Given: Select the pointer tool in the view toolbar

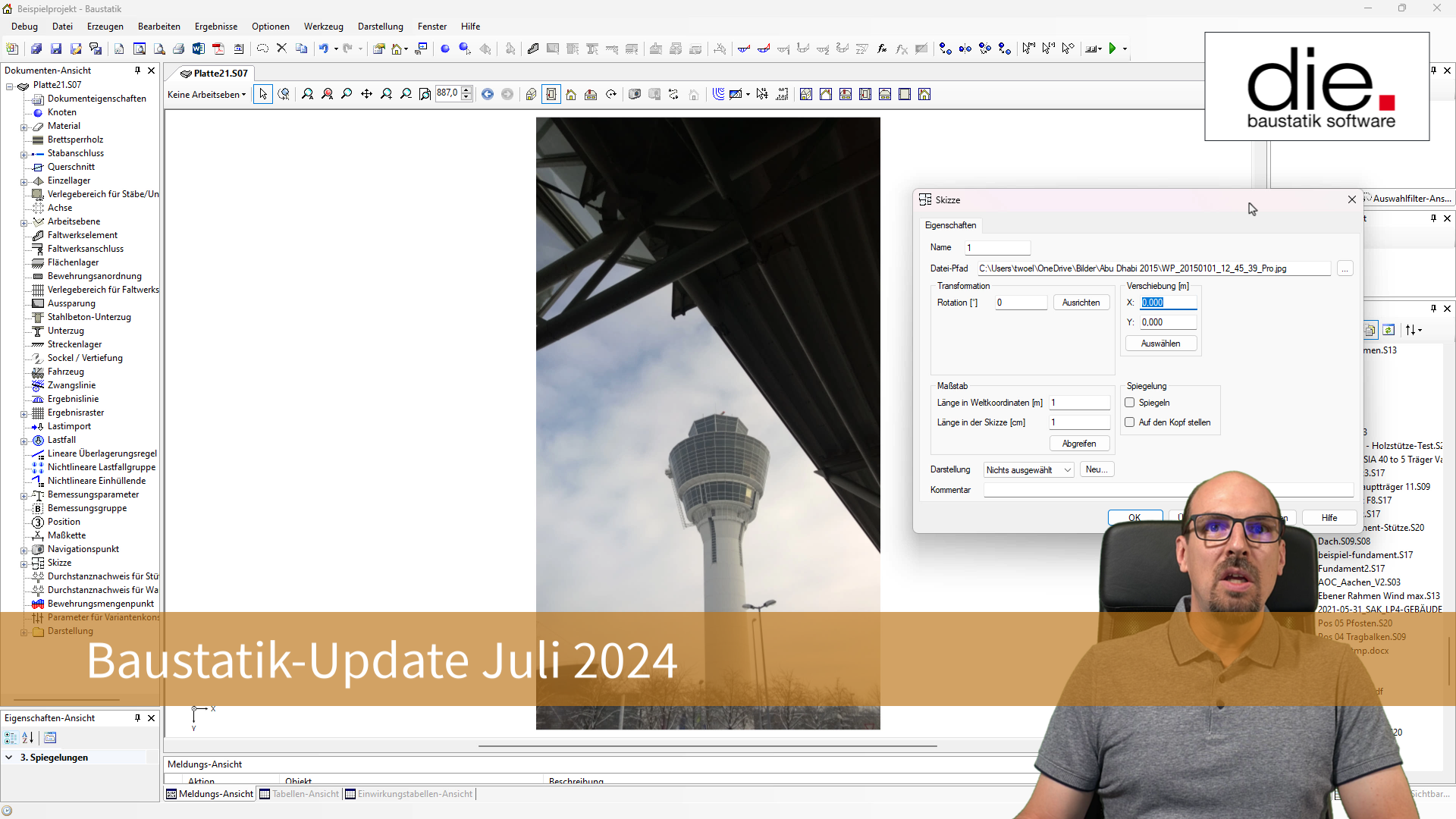Looking at the screenshot, I should (x=263, y=94).
